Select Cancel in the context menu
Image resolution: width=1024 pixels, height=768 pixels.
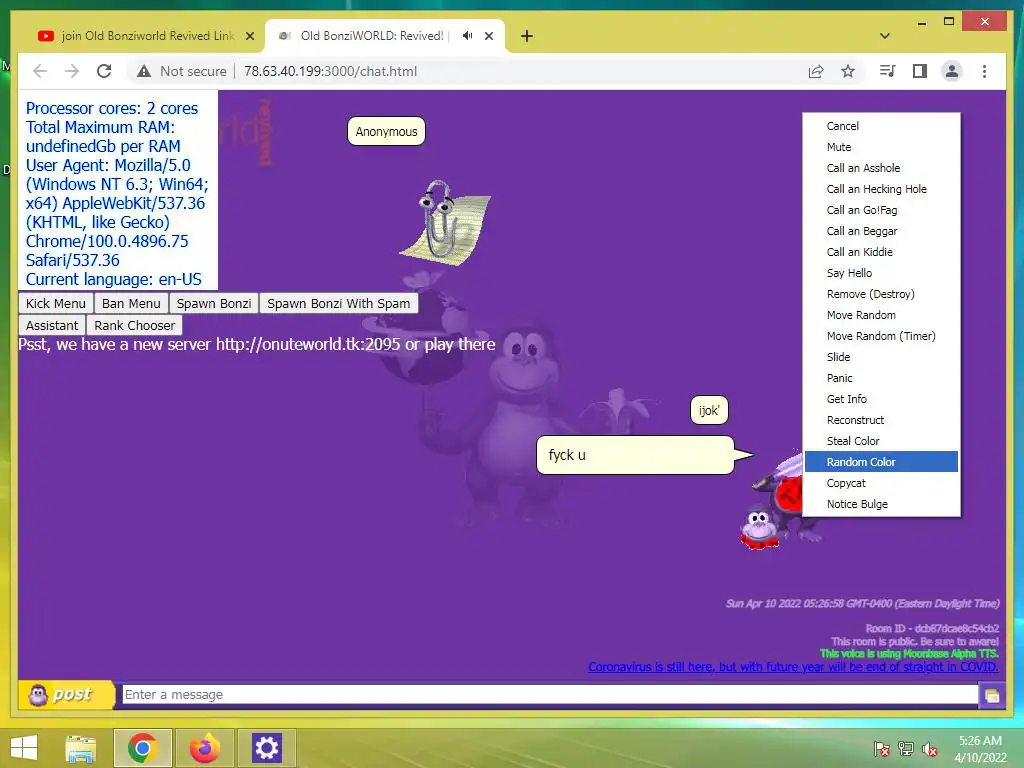coord(881,126)
